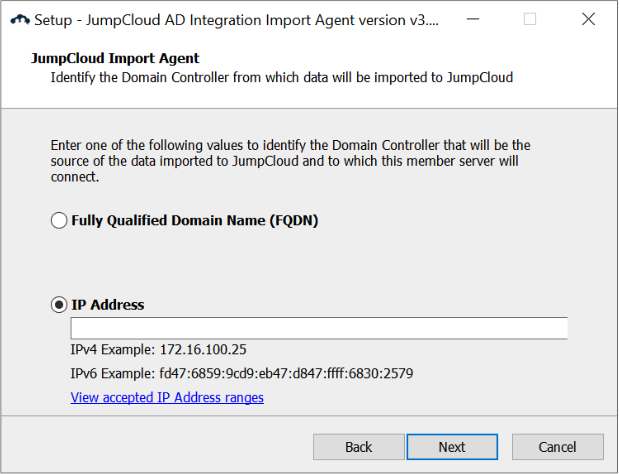The image size is (619, 474).
Task: Click the JumpCloud logo in title bar
Action: point(20,19)
